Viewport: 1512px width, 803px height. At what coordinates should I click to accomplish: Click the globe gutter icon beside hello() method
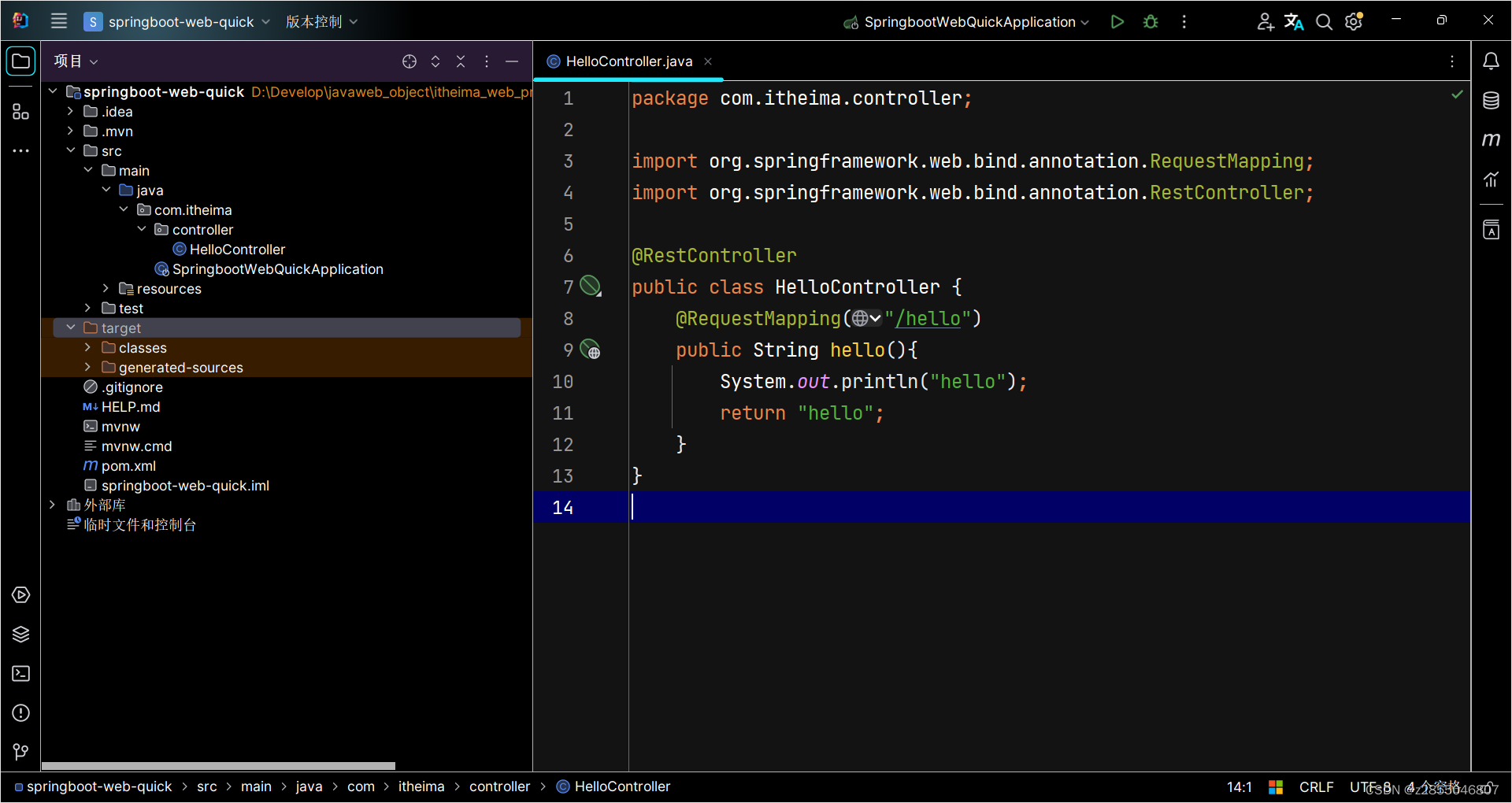(x=590, y=350)
